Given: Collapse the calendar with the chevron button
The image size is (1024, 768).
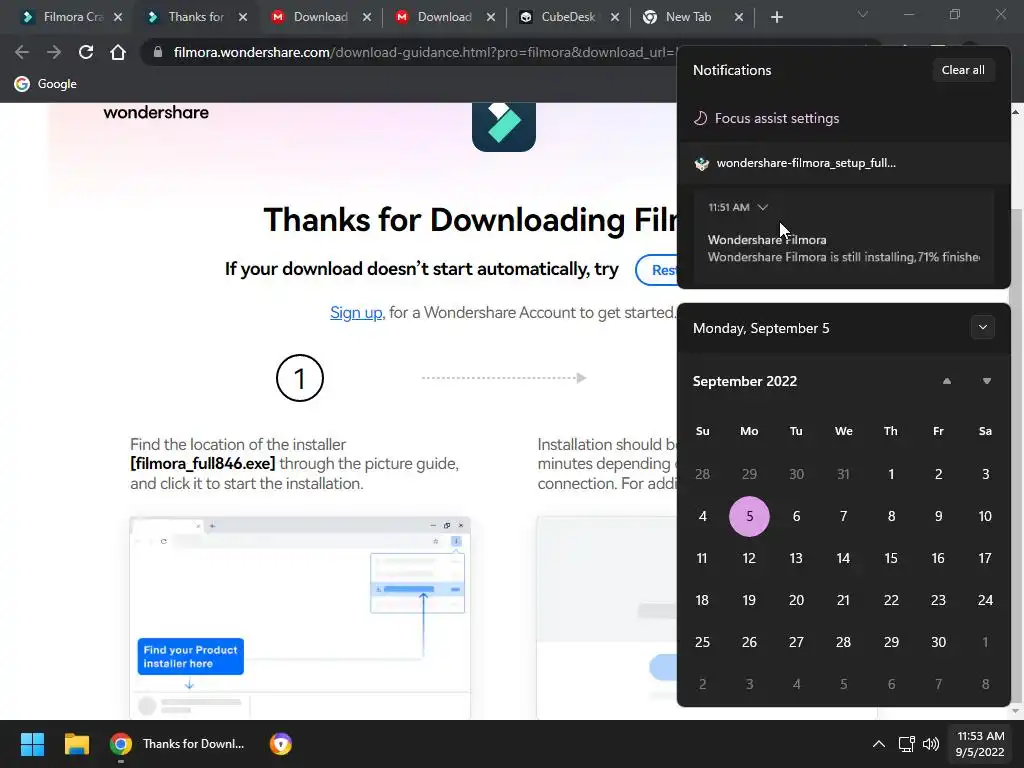Looking at the screenshot, I should 983,328.
